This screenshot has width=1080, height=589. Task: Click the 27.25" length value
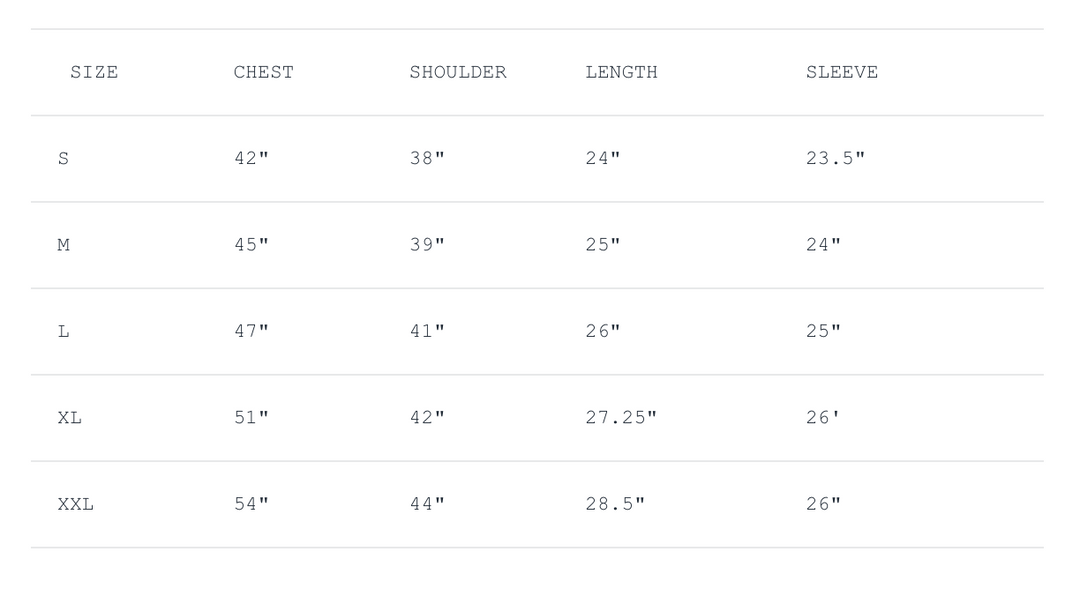point(621,418)
